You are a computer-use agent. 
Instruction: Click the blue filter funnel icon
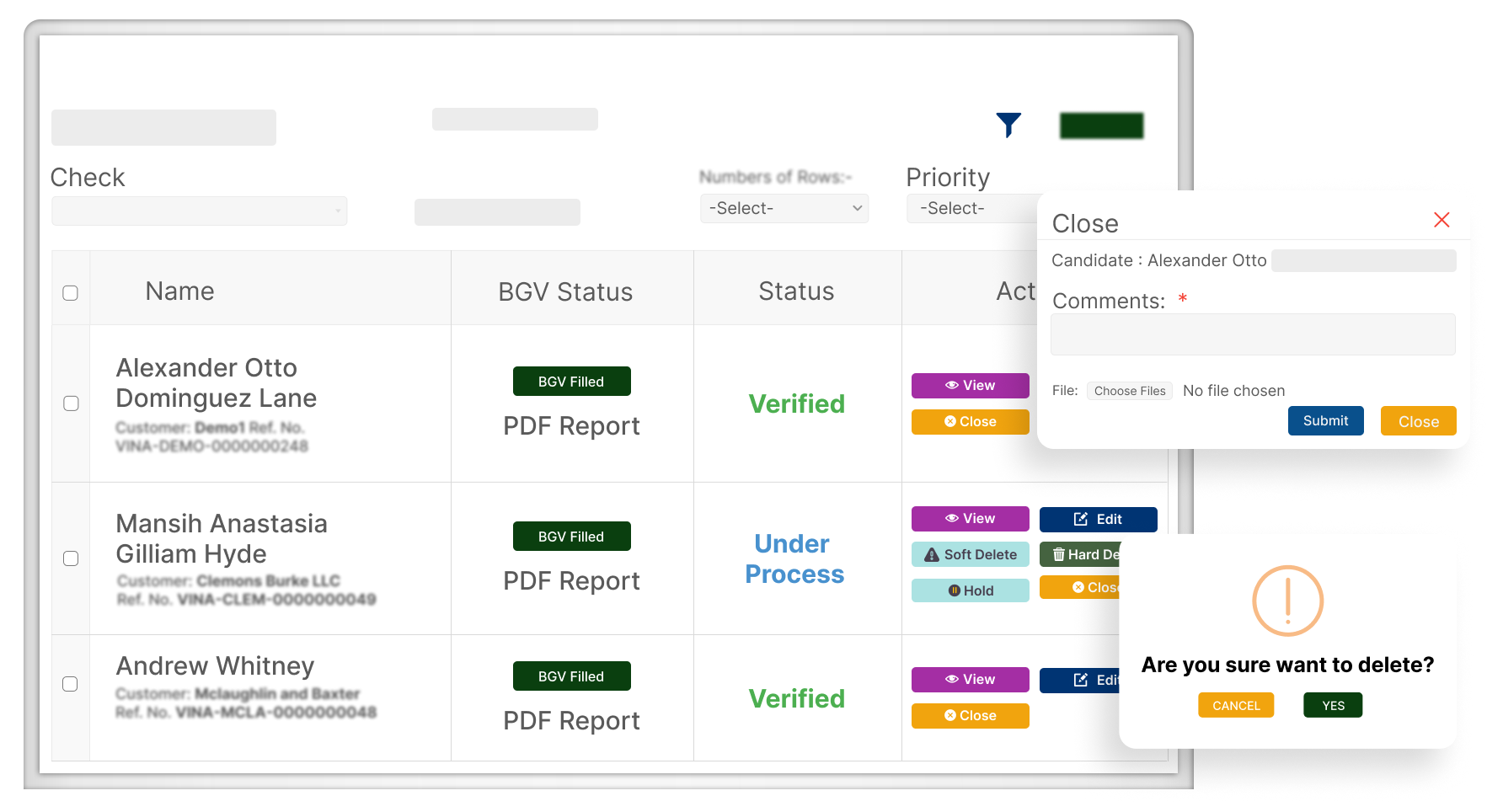point(1008,125)
